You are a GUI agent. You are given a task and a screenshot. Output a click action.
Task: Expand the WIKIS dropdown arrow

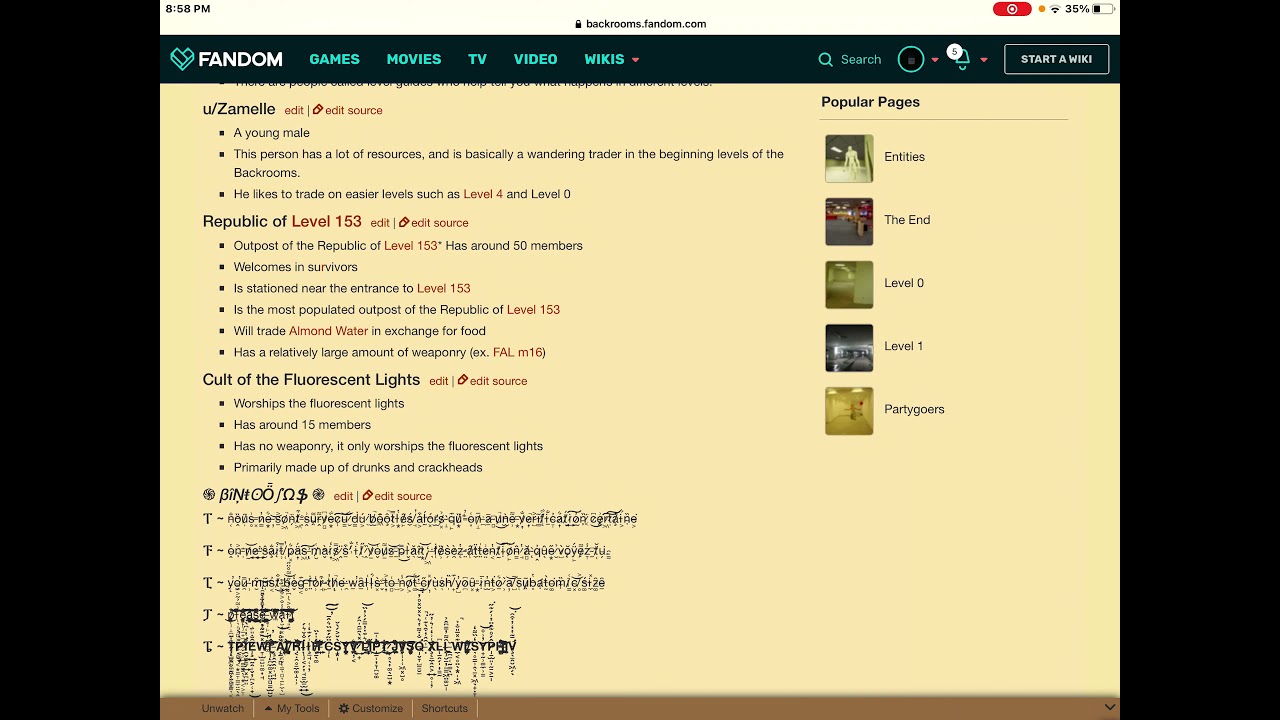point(635,60)
